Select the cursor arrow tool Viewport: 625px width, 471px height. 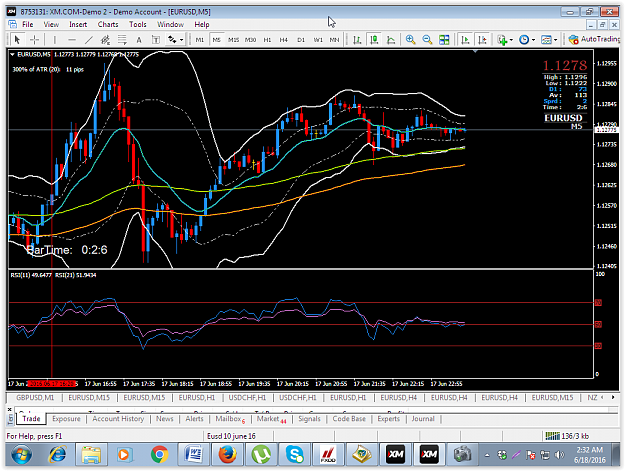pyautogui.click(x=17, y=39)
